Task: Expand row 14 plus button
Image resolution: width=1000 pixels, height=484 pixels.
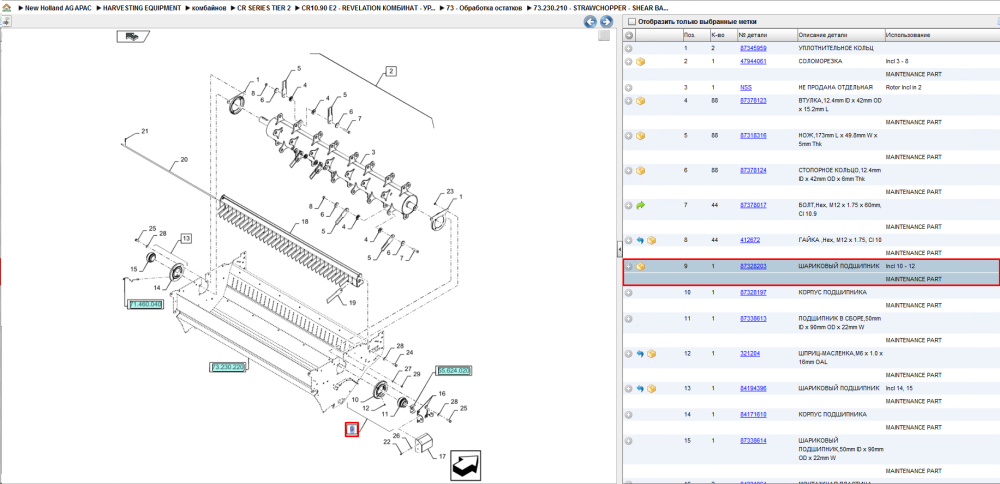Action: [629, 414]
